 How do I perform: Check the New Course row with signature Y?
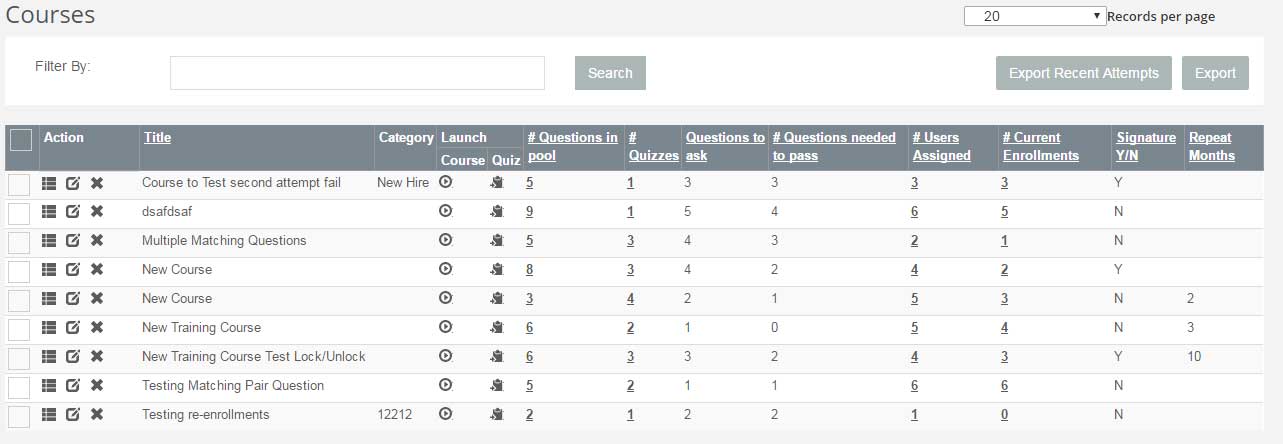click(19, 272)
